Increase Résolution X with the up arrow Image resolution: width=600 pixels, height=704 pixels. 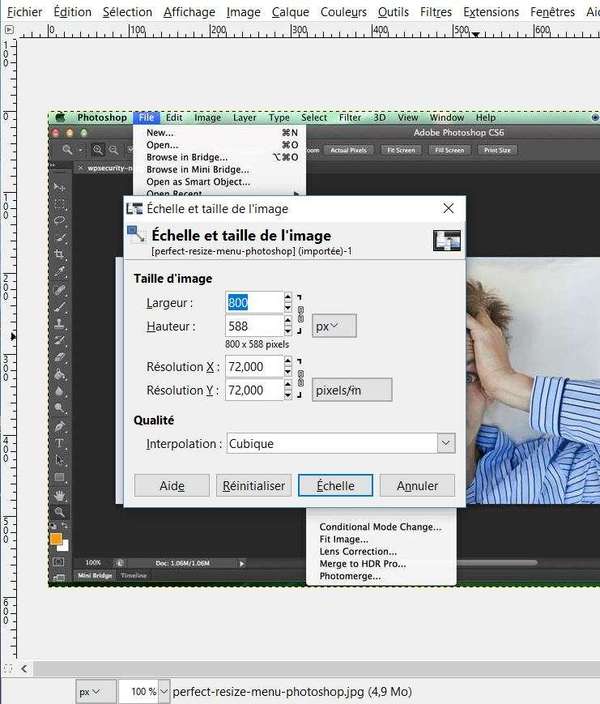click(x=288, y=361)
